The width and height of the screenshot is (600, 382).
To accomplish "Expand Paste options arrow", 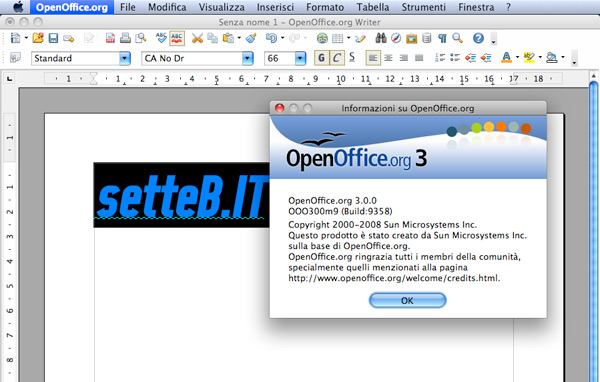I will (239, 38).
